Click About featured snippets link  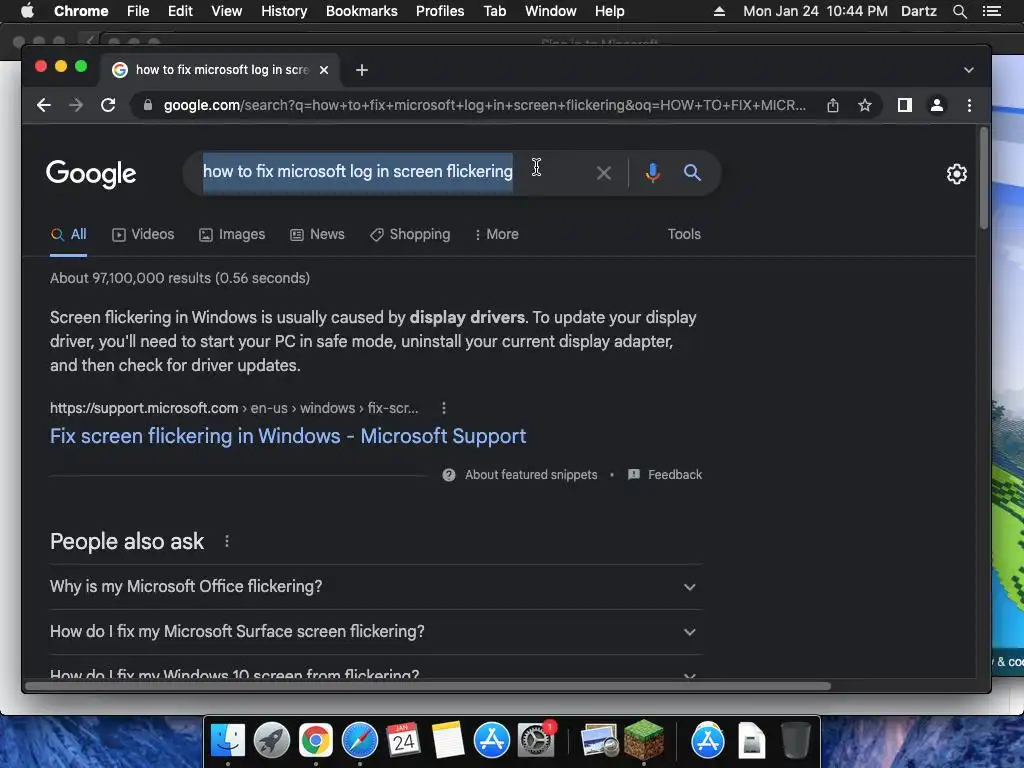531,475
